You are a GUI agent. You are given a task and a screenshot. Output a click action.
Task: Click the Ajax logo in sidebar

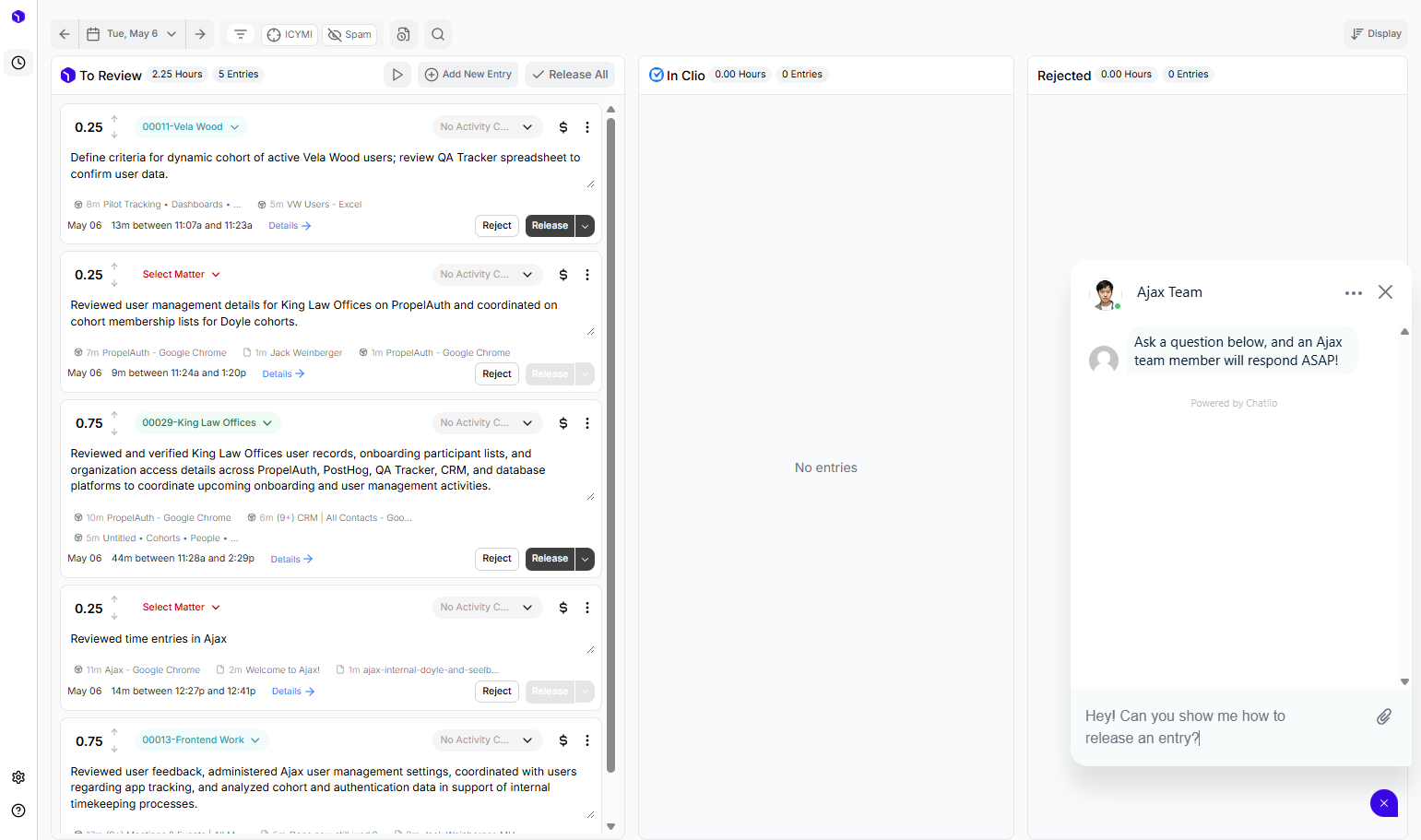coord(18,17)
